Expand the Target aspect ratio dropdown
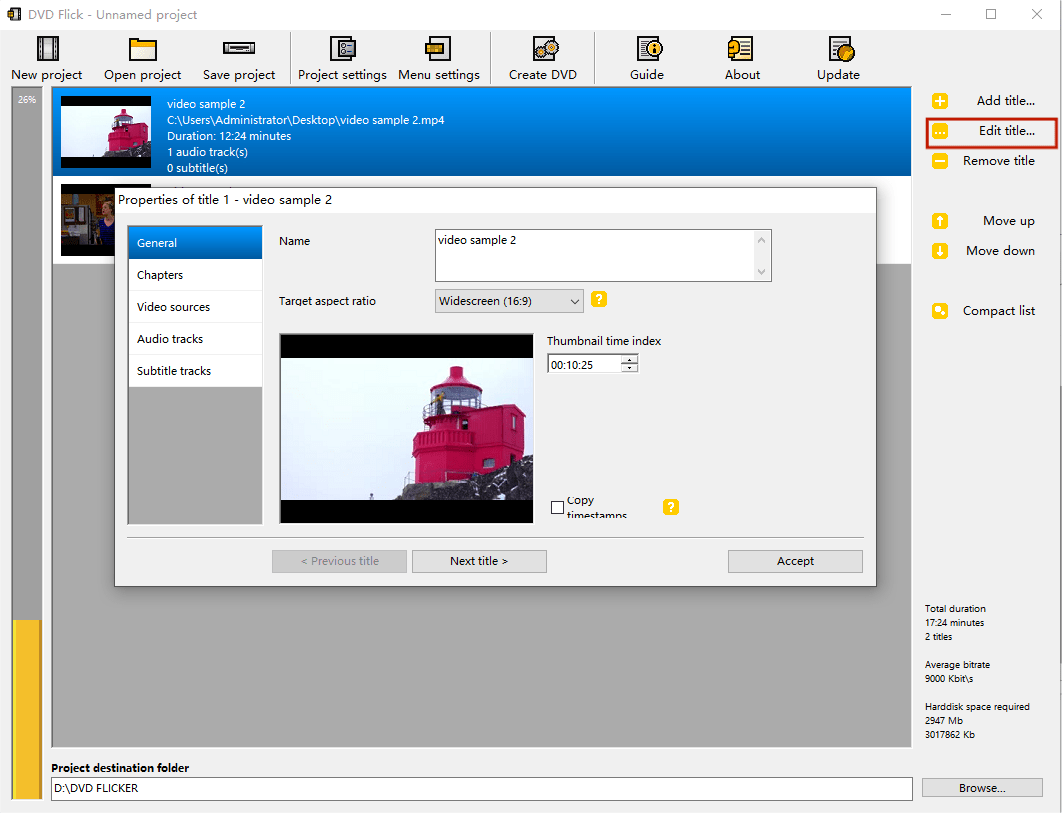Viewport: 1062px width, 813px height. click(574, 301)
